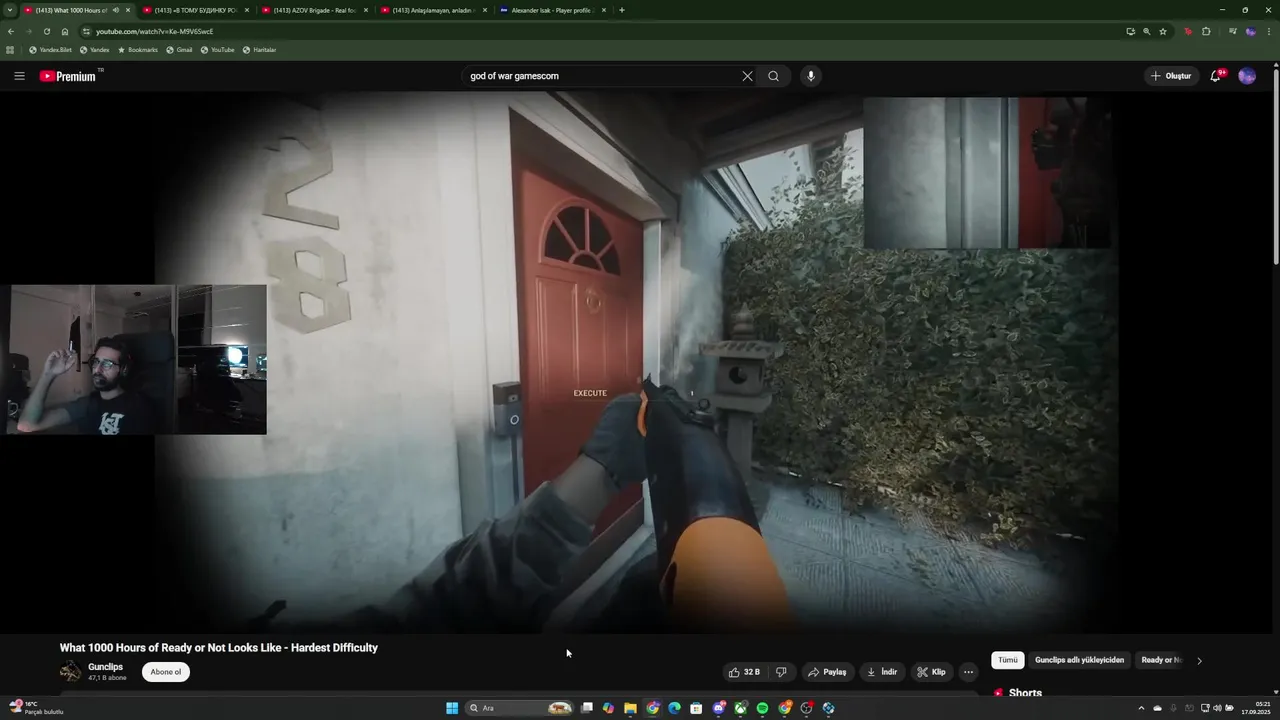Open Xbox app from the taskbar
Viewport: 1280px width, 720px height.
click(740, 708)
